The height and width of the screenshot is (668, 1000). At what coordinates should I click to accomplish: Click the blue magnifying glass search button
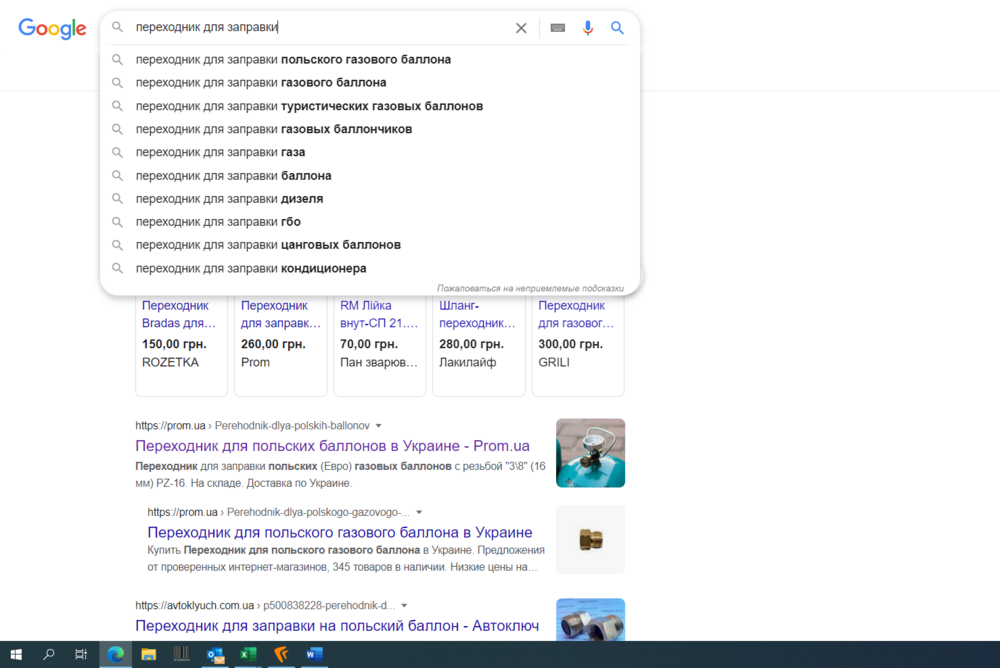617,27
